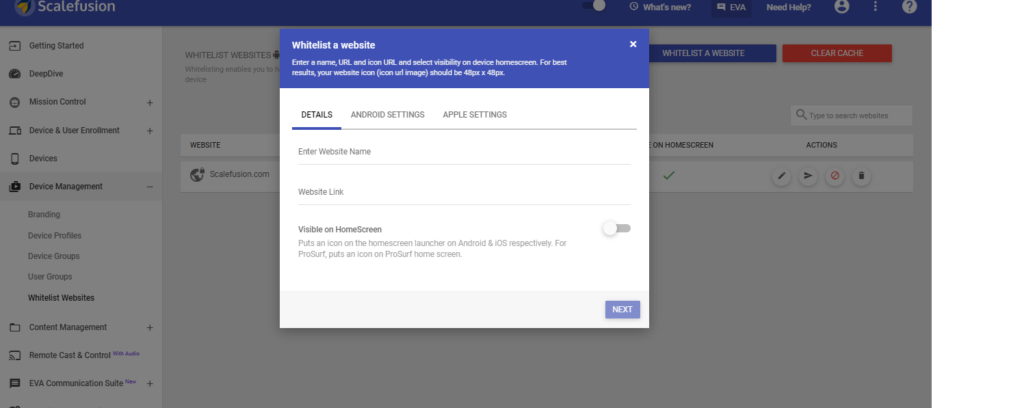Toggle the switch in the top header bar

tap(594, 6)
